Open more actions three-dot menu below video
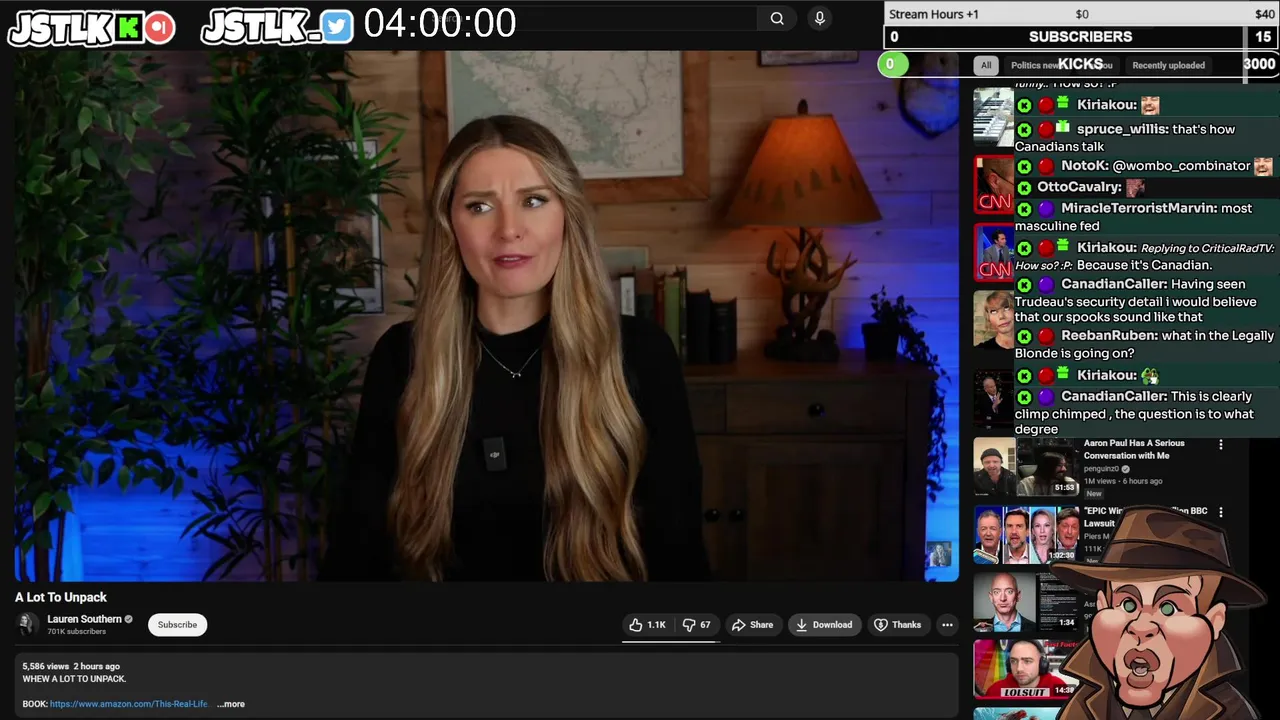 [947, 625]
